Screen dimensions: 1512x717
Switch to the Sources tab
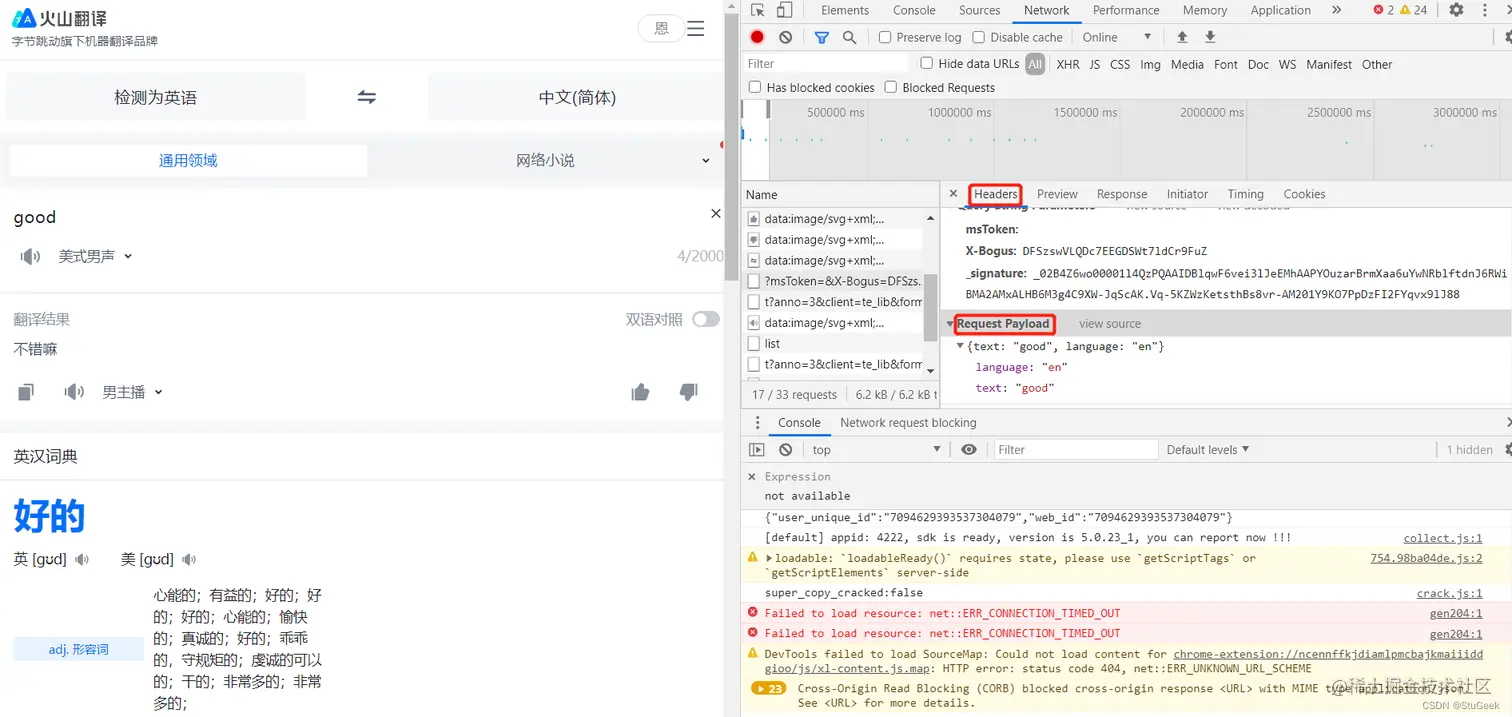(x=979, y=10)
